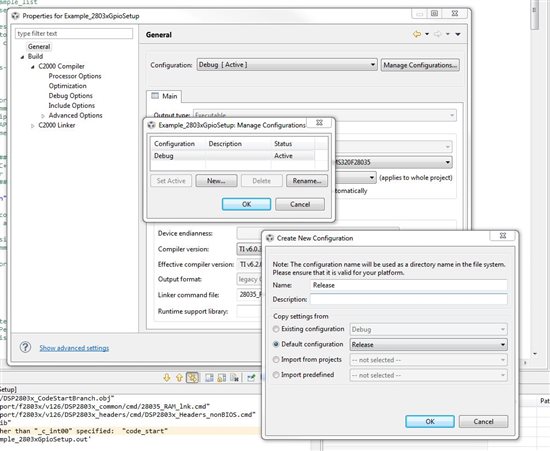Select the Import from projects radio button
The width and height of the screenshot is (550, 451).
pos(276,359)
